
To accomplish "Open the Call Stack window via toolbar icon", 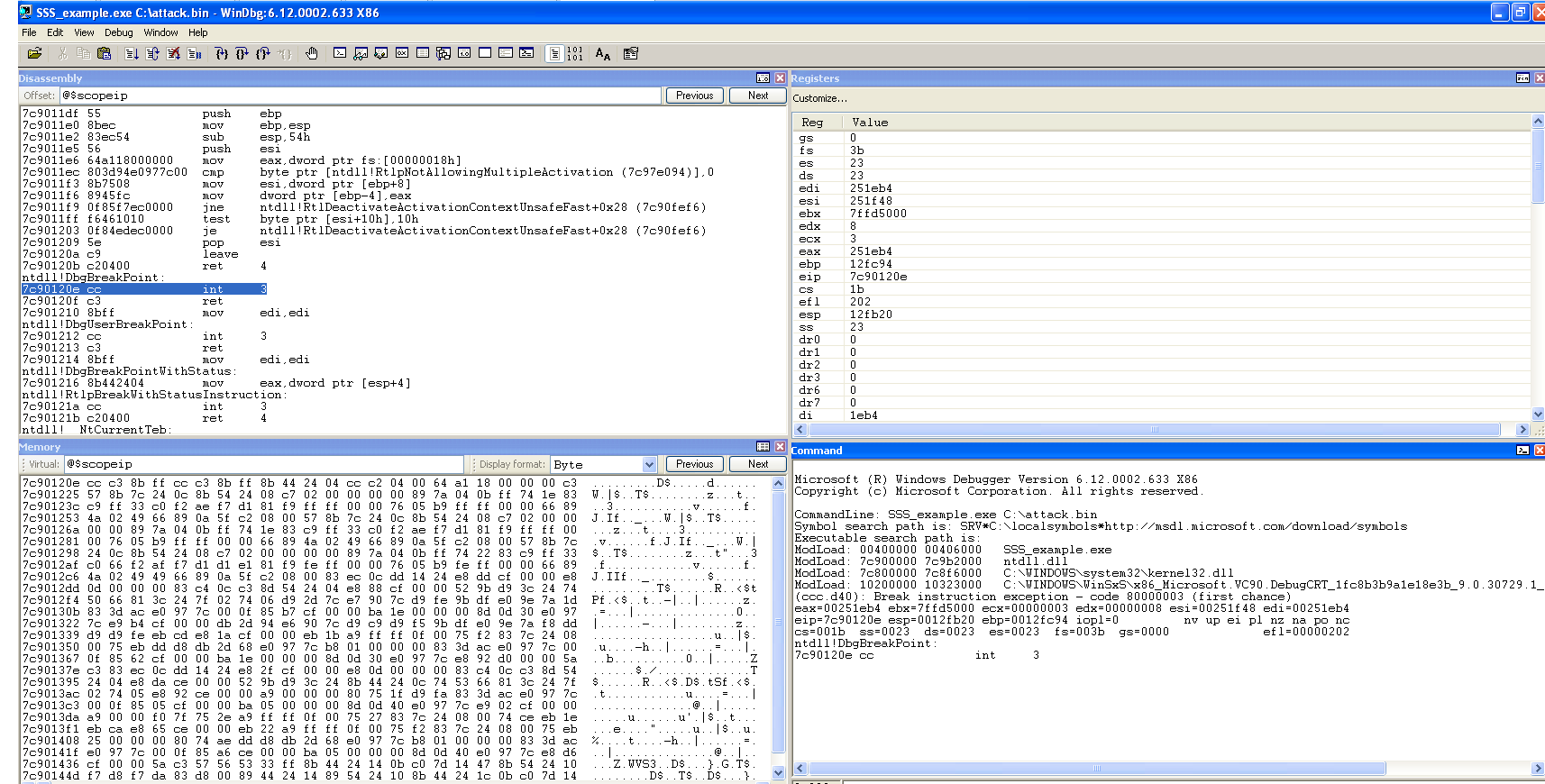I will click(x=443, y=54).
